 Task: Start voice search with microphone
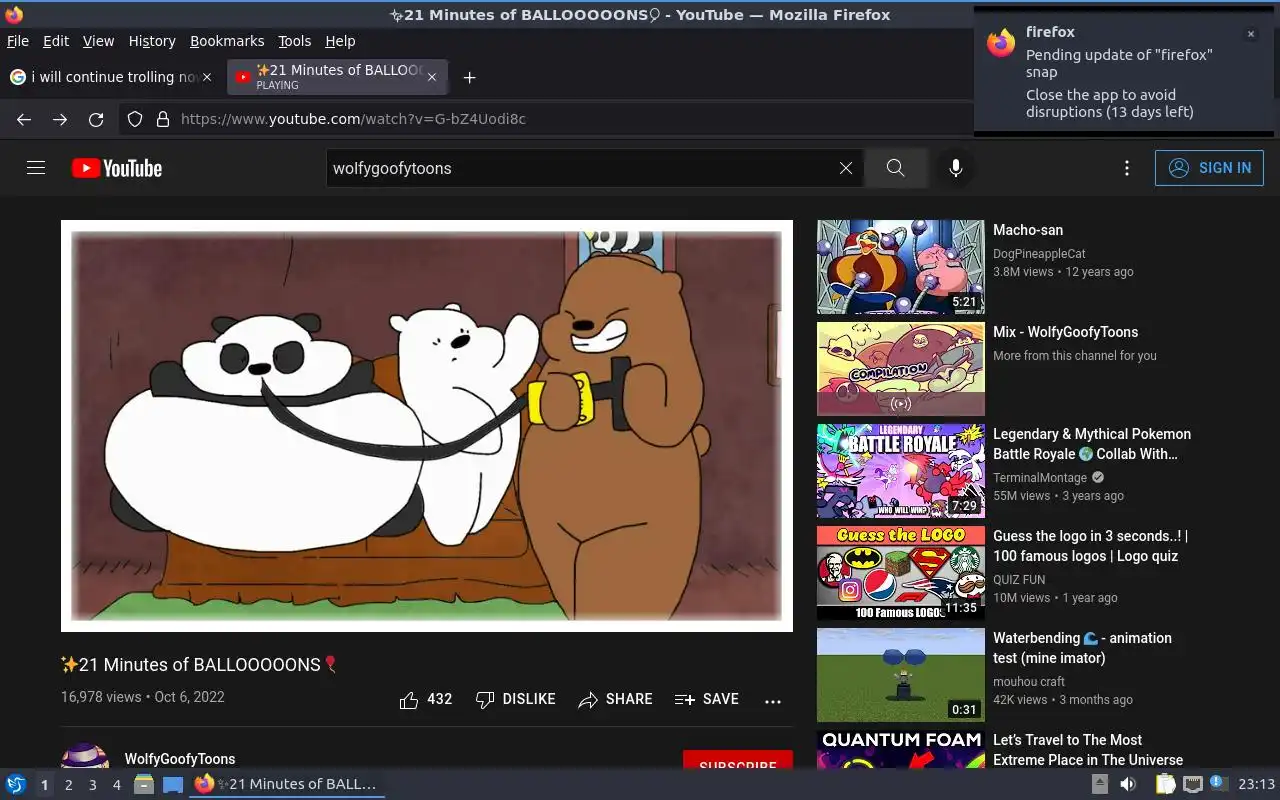pos(956,168)
